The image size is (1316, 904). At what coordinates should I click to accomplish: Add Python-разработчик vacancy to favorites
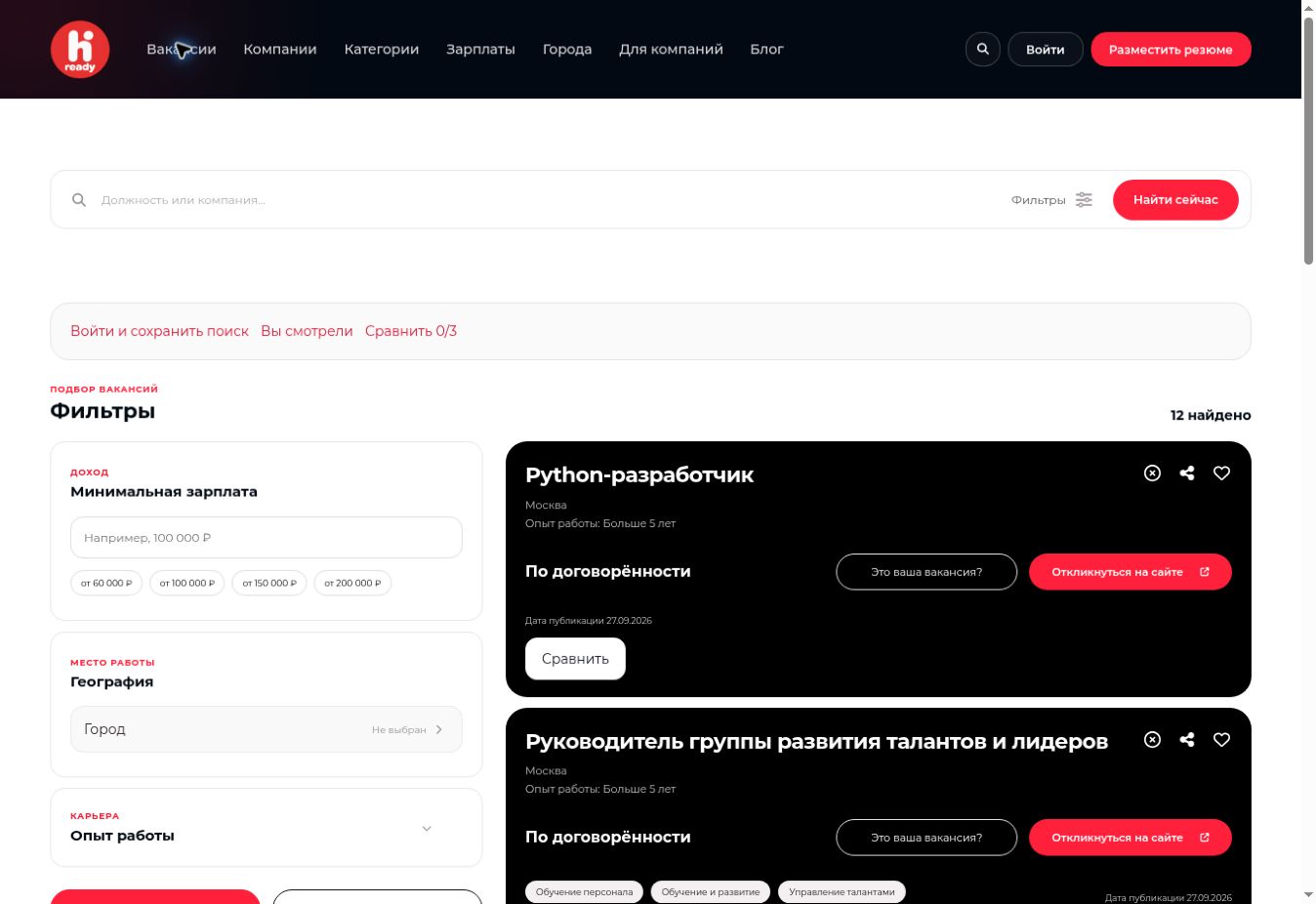click(x=1221, y=473)
